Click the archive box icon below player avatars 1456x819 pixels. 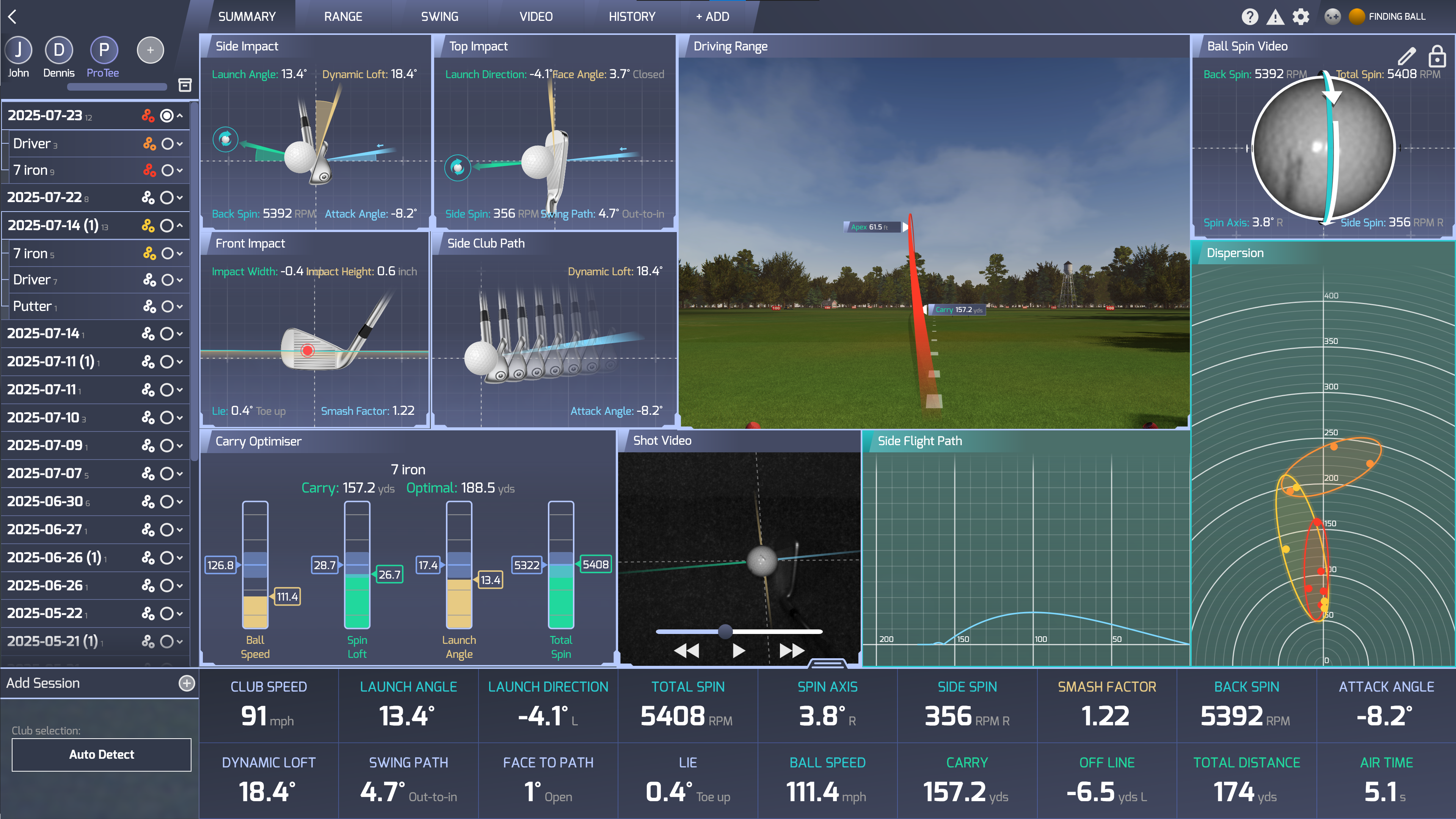184,85
